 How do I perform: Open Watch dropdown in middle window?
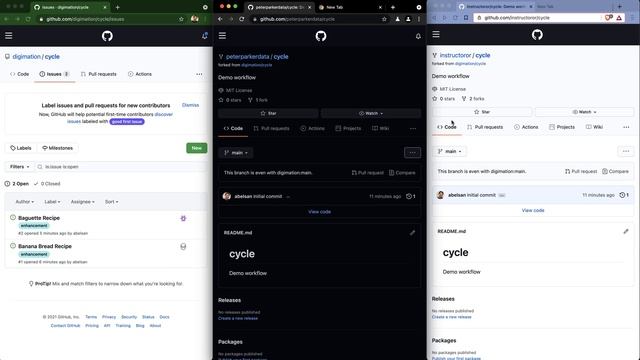371,113
